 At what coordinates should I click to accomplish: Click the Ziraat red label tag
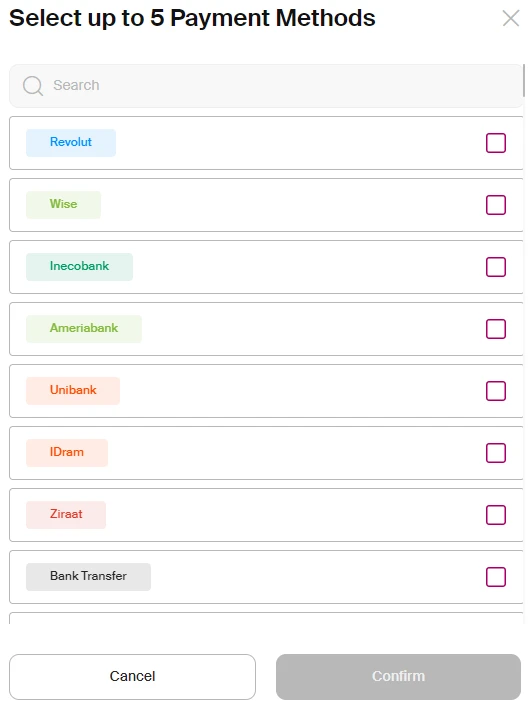66,515
